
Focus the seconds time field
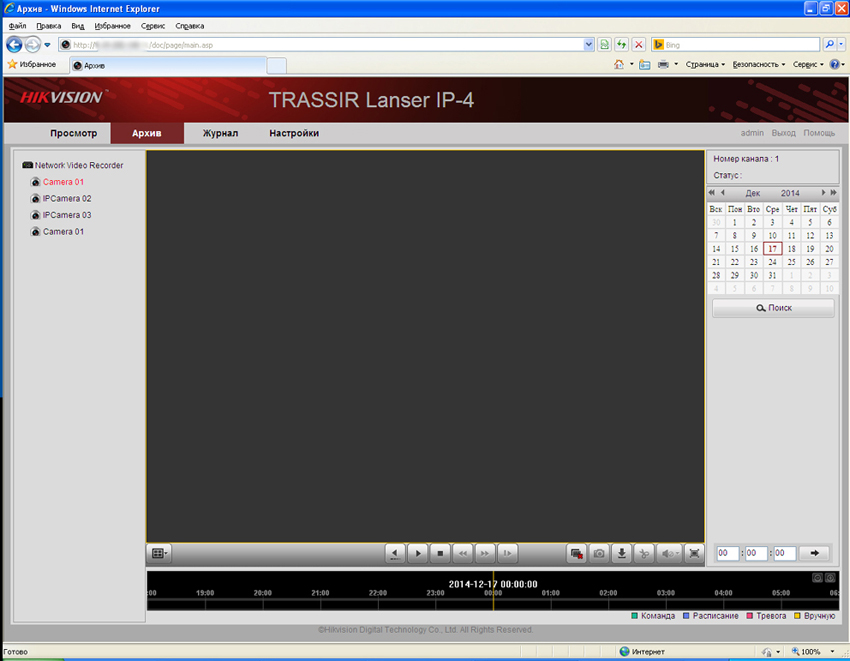pyautogui.click(x=785, y=553)
